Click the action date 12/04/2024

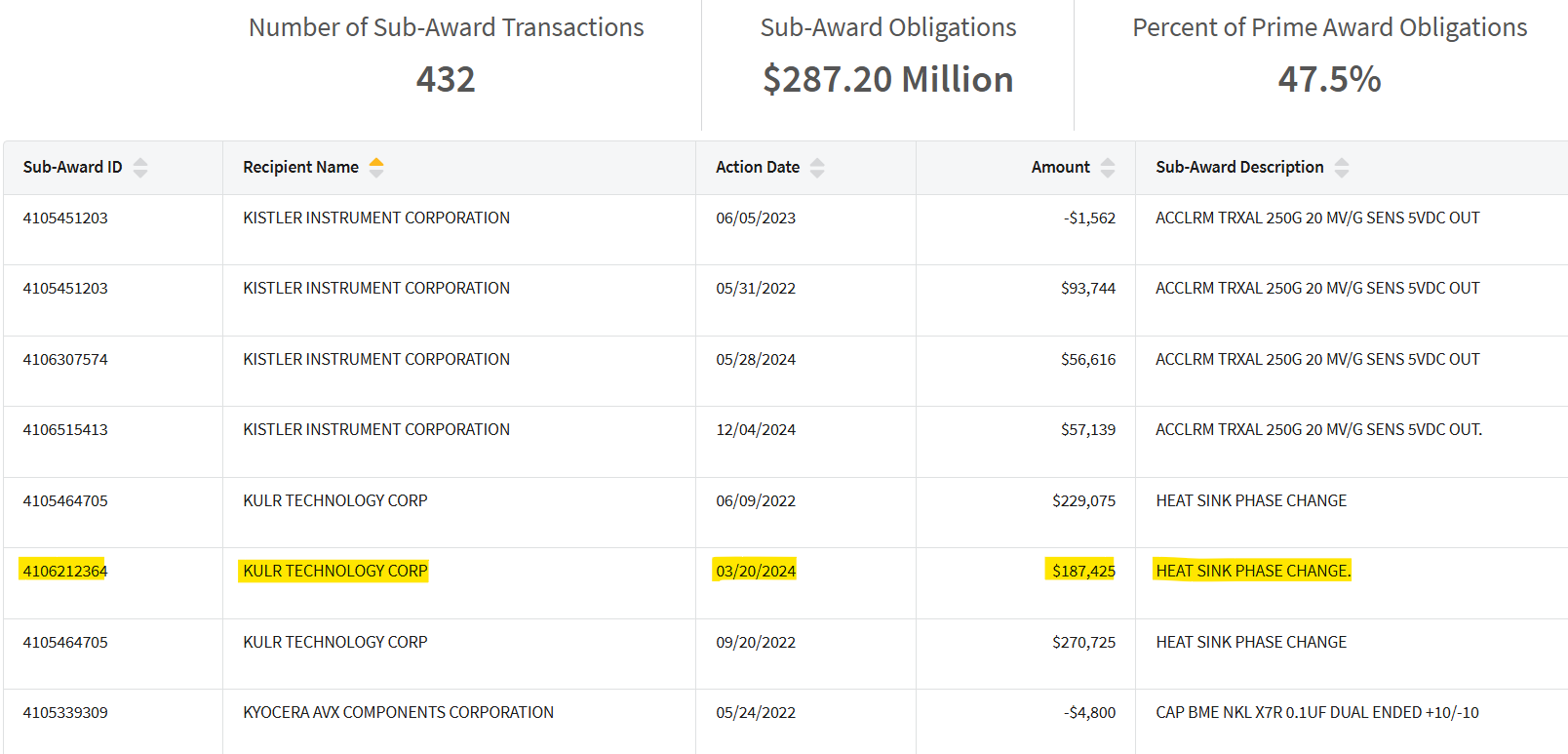click(756, 430)
